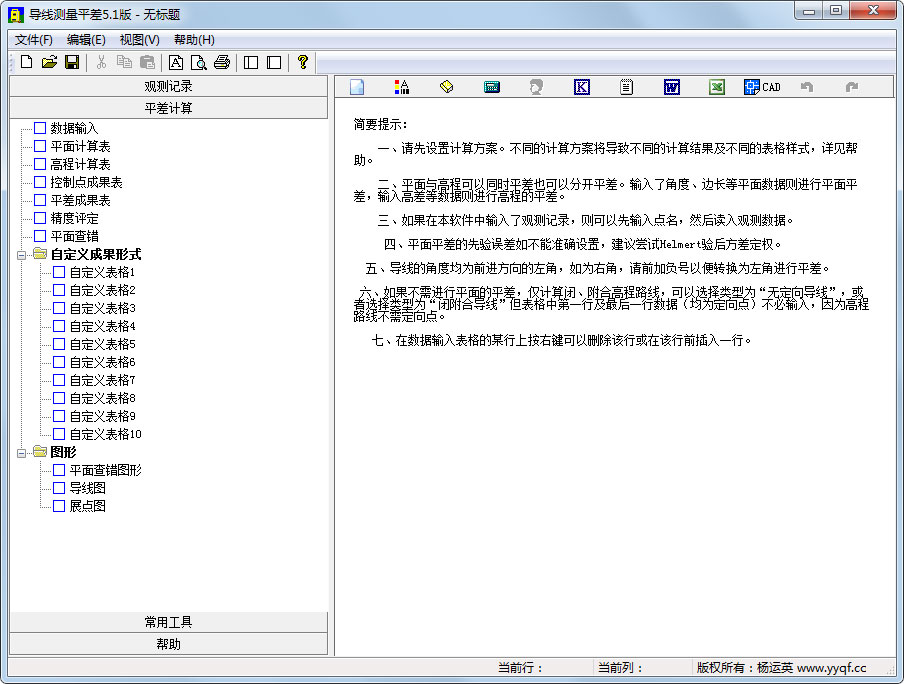Screen dimensions: 904x684
Task: Open the 视图(V) menu
Action: coord(140,40)
